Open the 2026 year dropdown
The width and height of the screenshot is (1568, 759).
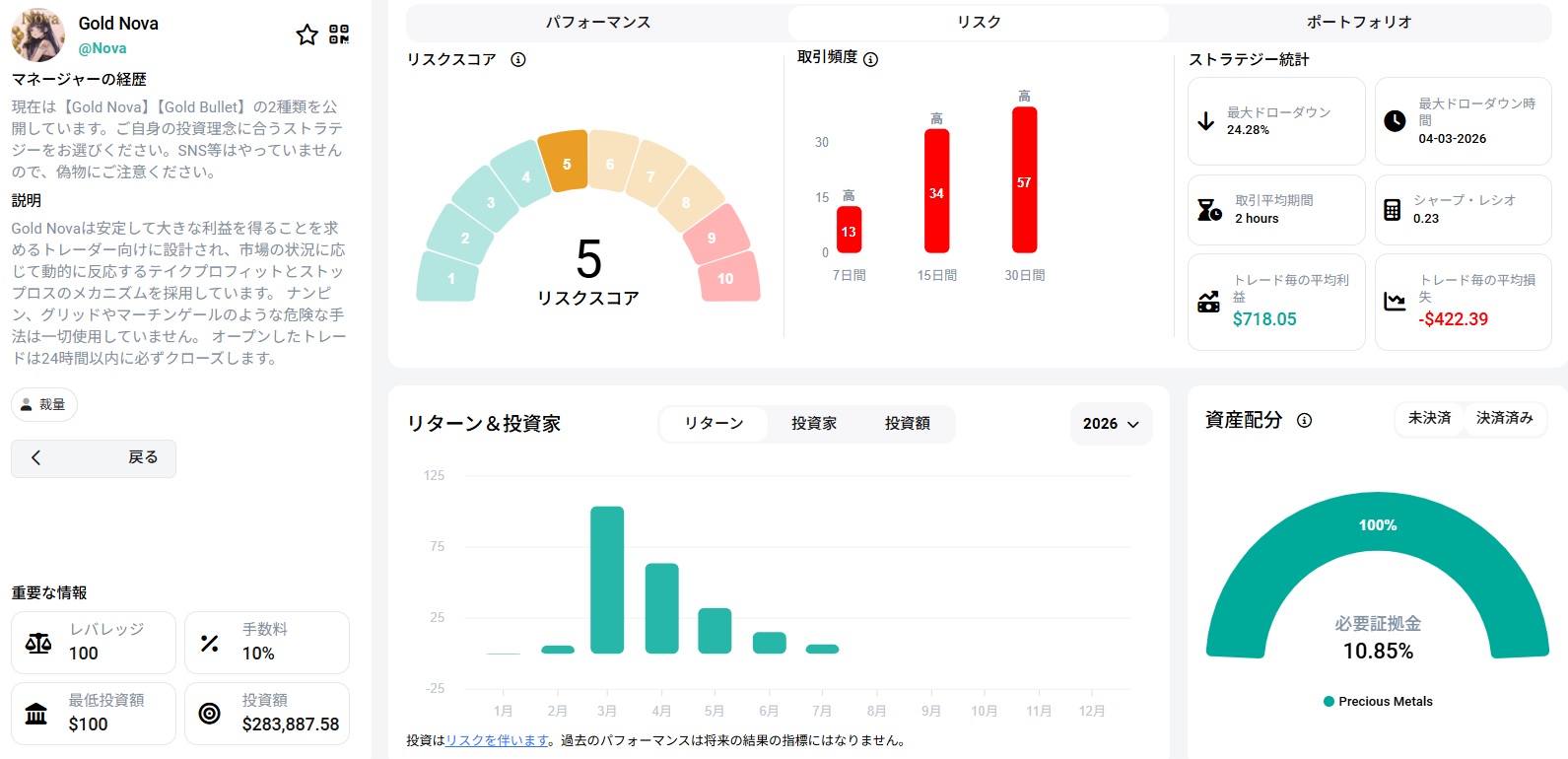(1111, 424)
